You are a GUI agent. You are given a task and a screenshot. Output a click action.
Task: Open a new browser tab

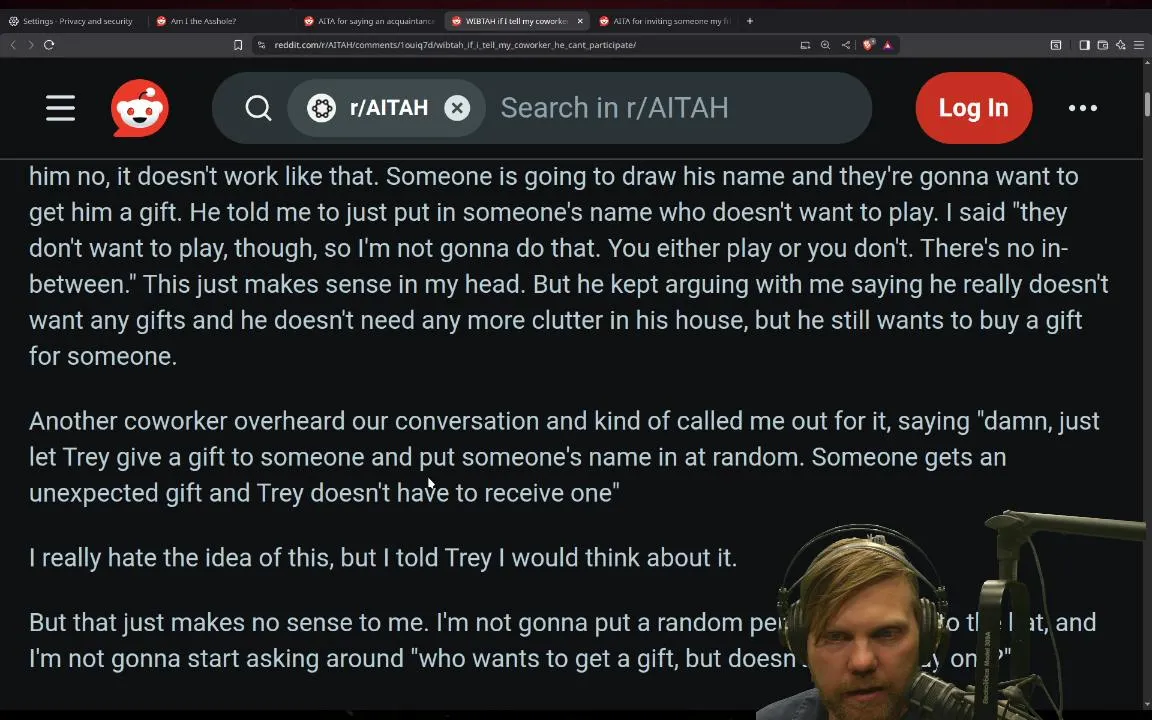tap(749, 21)
